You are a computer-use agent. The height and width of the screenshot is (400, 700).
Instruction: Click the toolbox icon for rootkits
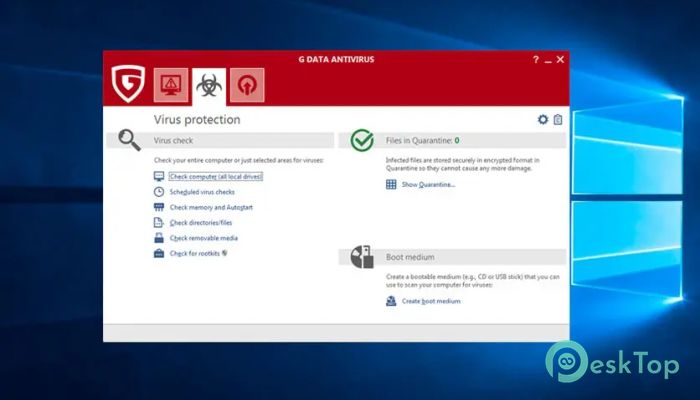coord(159,254)
